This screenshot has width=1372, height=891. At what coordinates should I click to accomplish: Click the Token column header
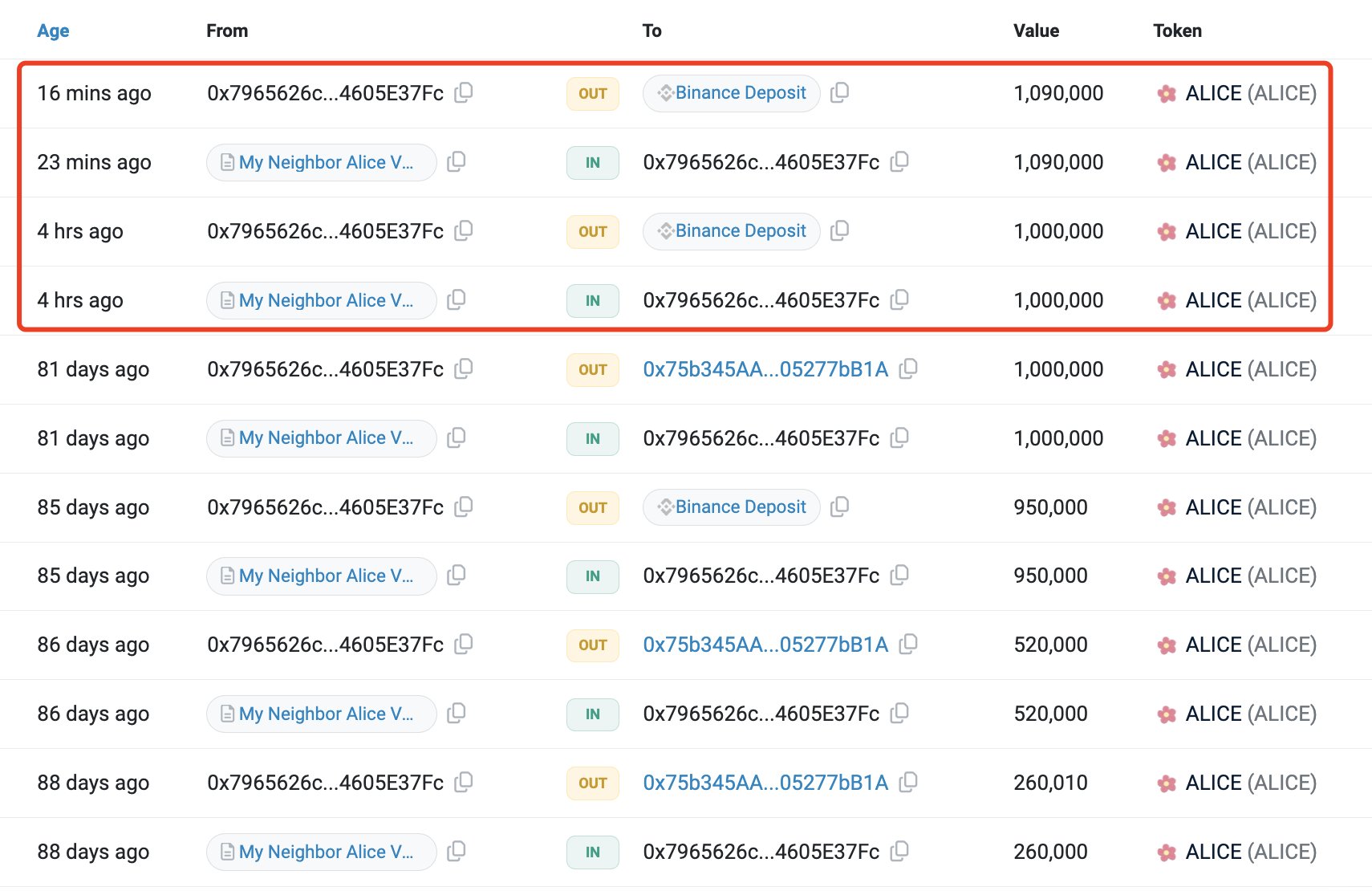(x=1177, y=31)
